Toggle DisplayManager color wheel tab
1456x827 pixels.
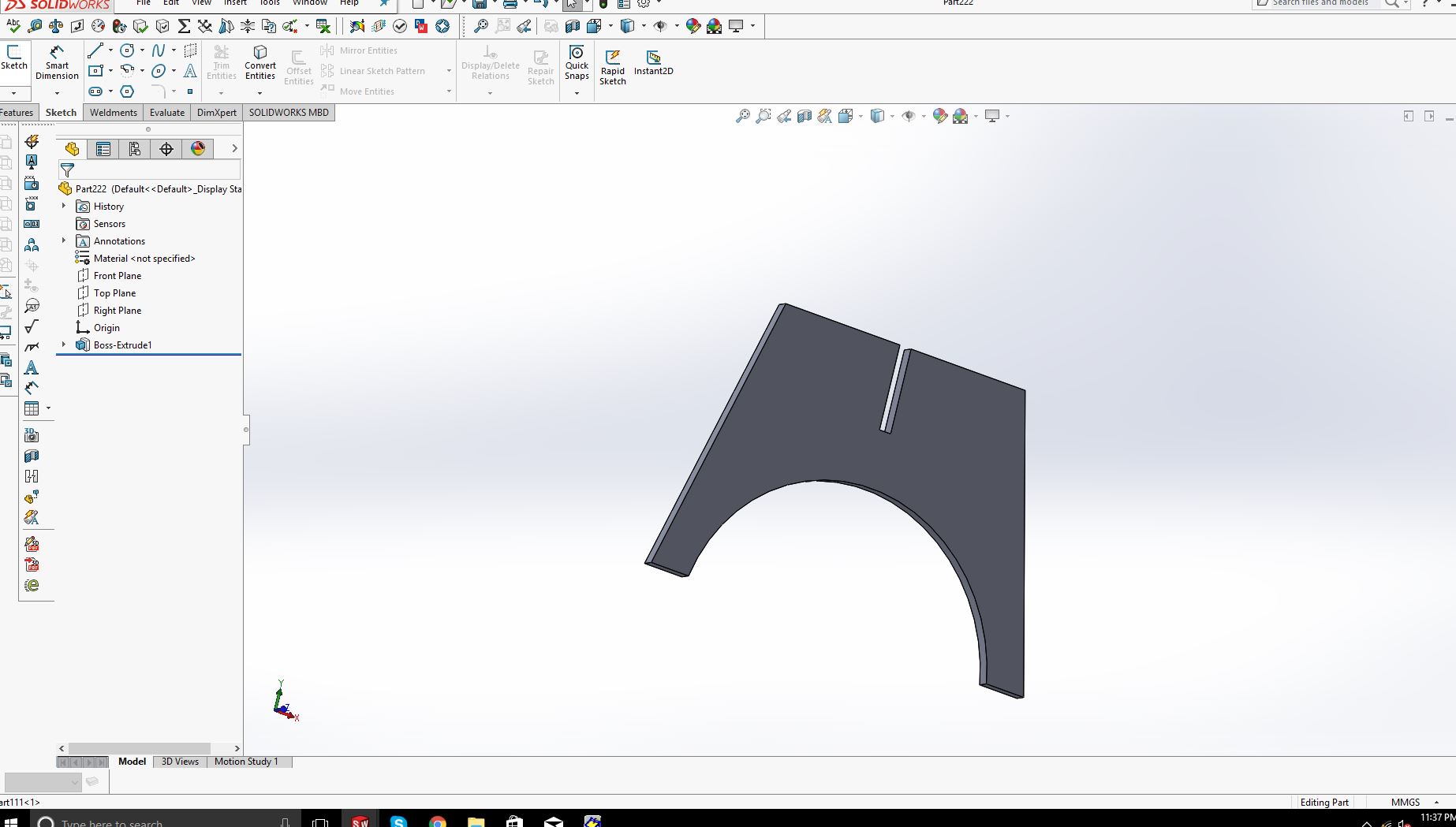[x=198, y=149]
